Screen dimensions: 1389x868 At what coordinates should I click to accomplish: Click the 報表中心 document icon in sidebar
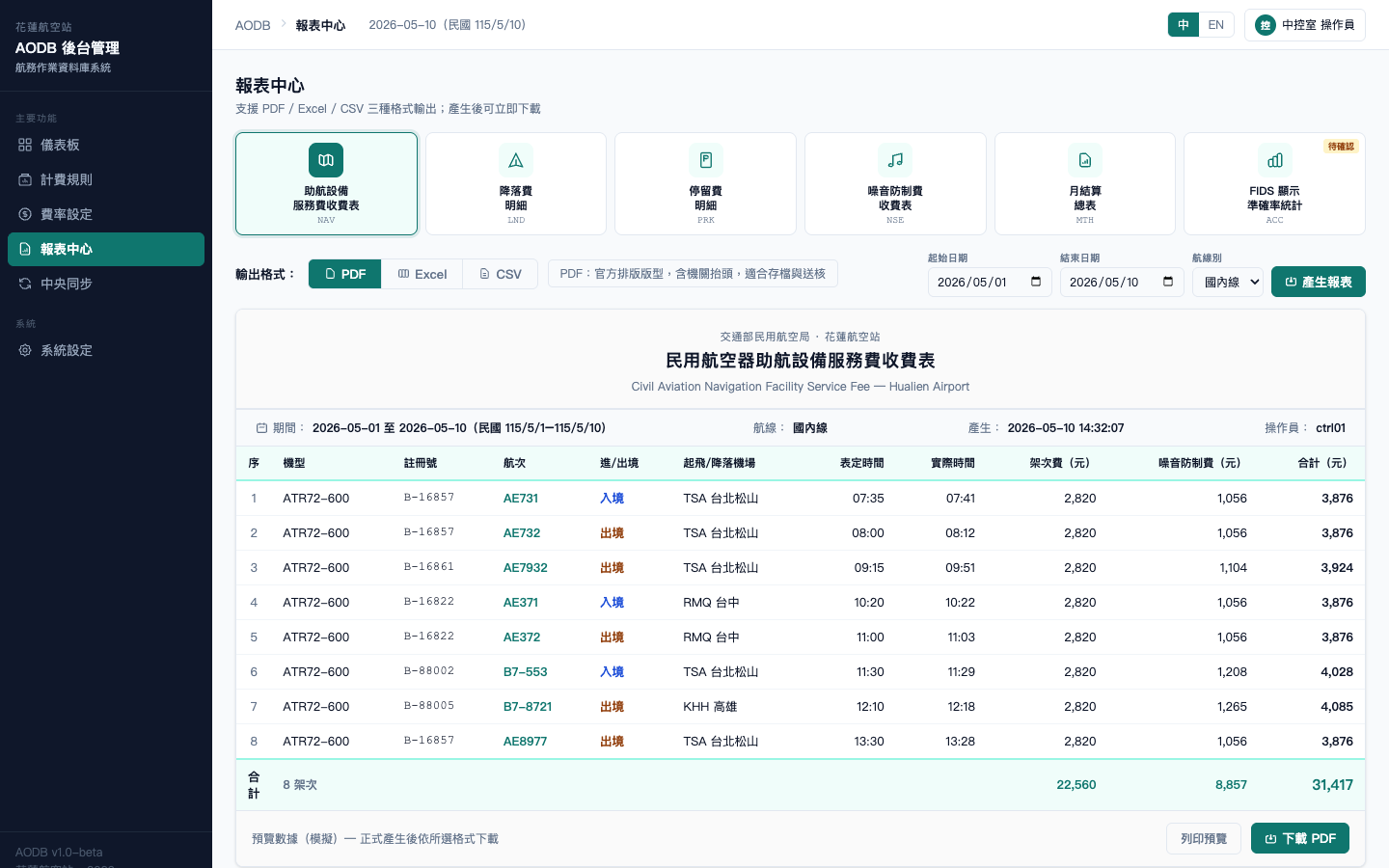click(x=25, y=249)
